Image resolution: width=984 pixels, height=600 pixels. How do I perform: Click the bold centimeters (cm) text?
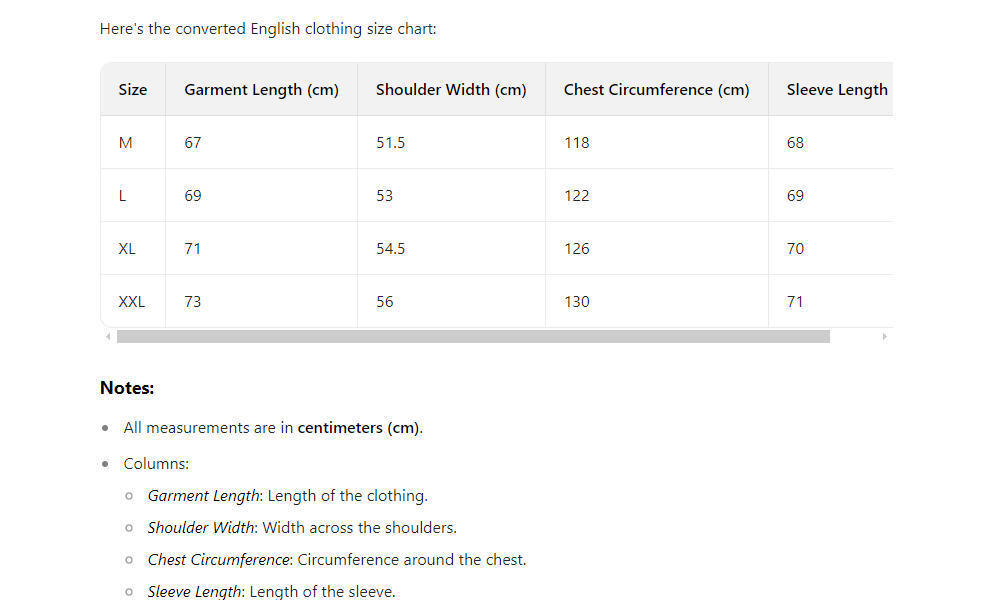click(x=359, y=428)
